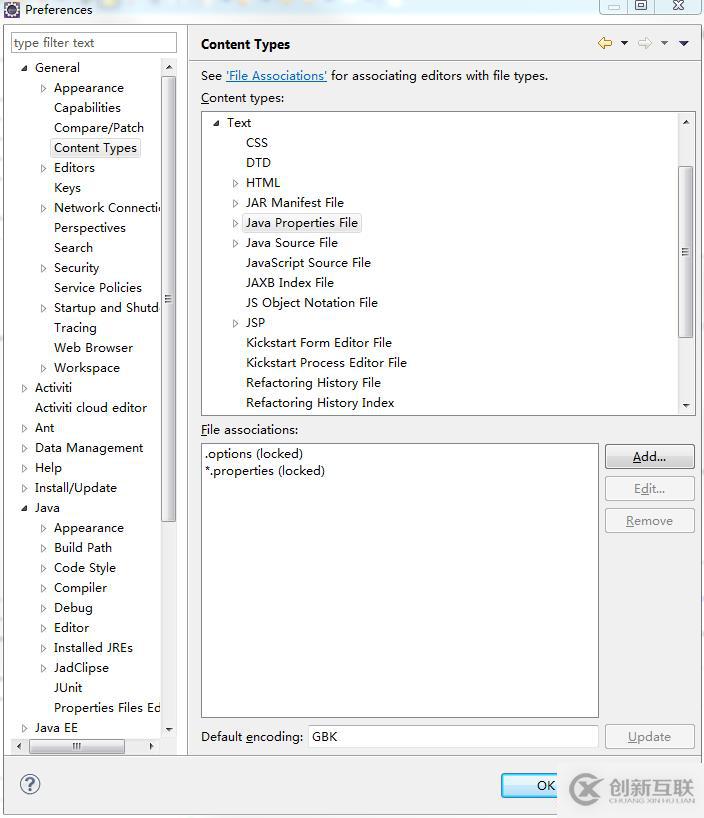Open the help question mark icon
704x818 pixels.
tap(30, 784)
